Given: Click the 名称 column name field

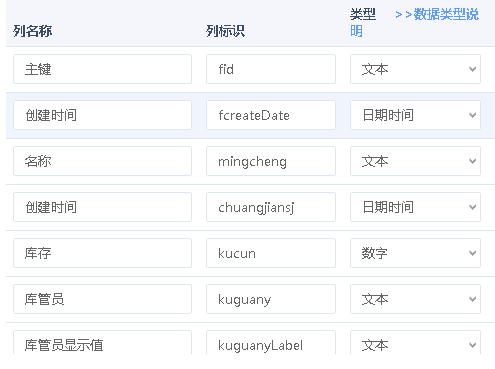Looking at the screenshot, I should [102, 161].
